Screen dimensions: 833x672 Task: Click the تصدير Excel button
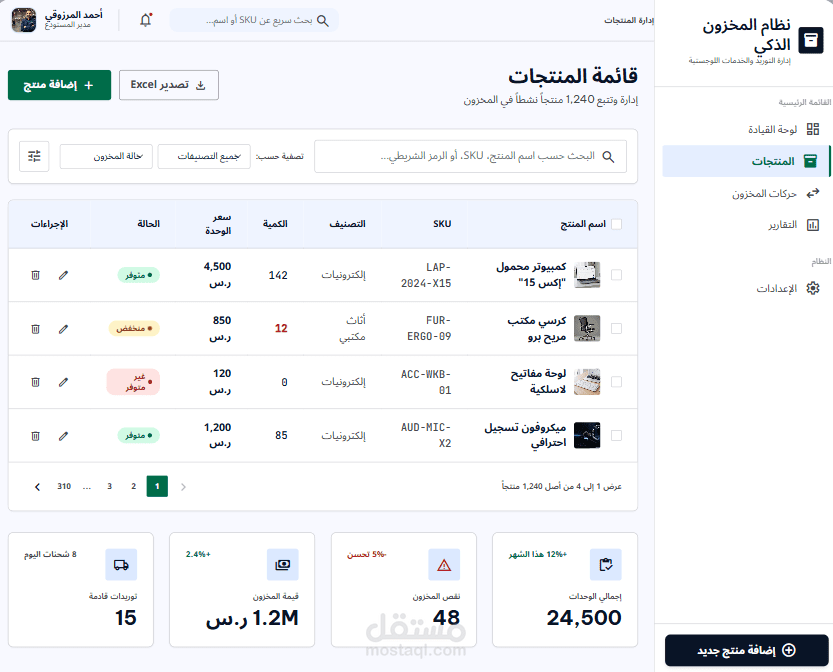pos(169,85)
